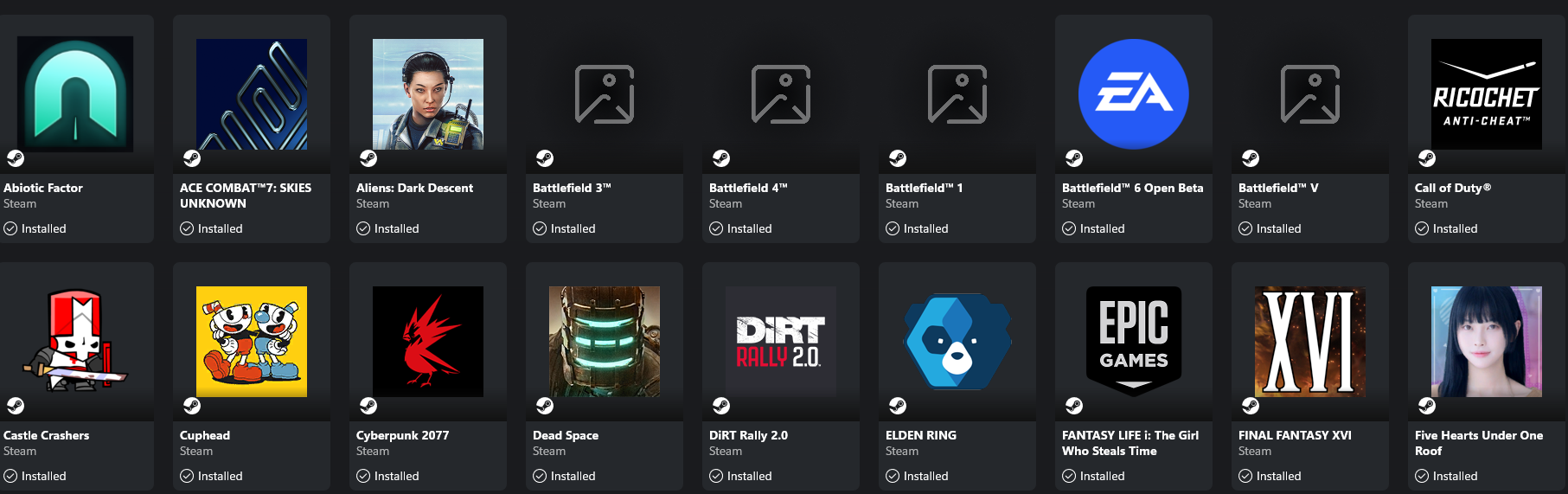Select the Castle Crashers knight icon

pos(75,342)
